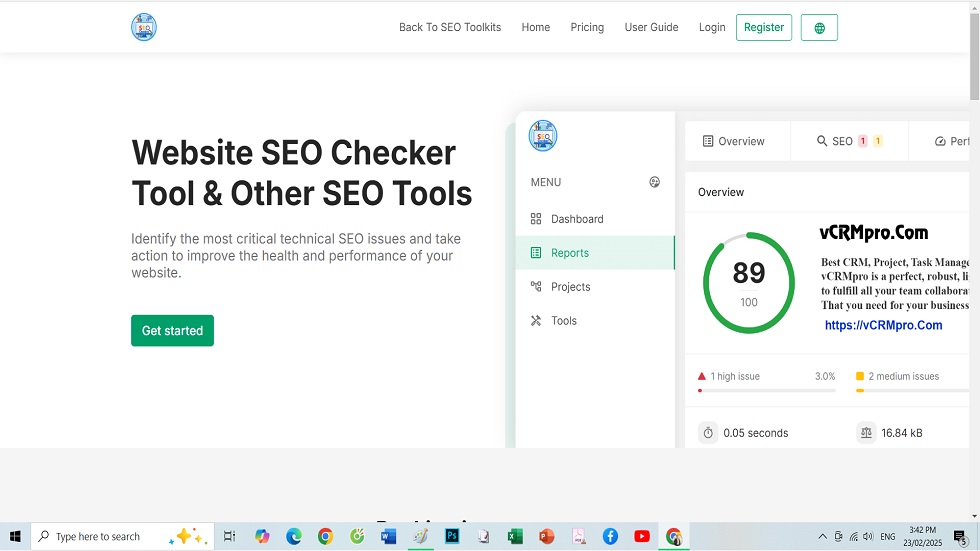
Task: Open the language globe selector
Action: coord(819,28)
